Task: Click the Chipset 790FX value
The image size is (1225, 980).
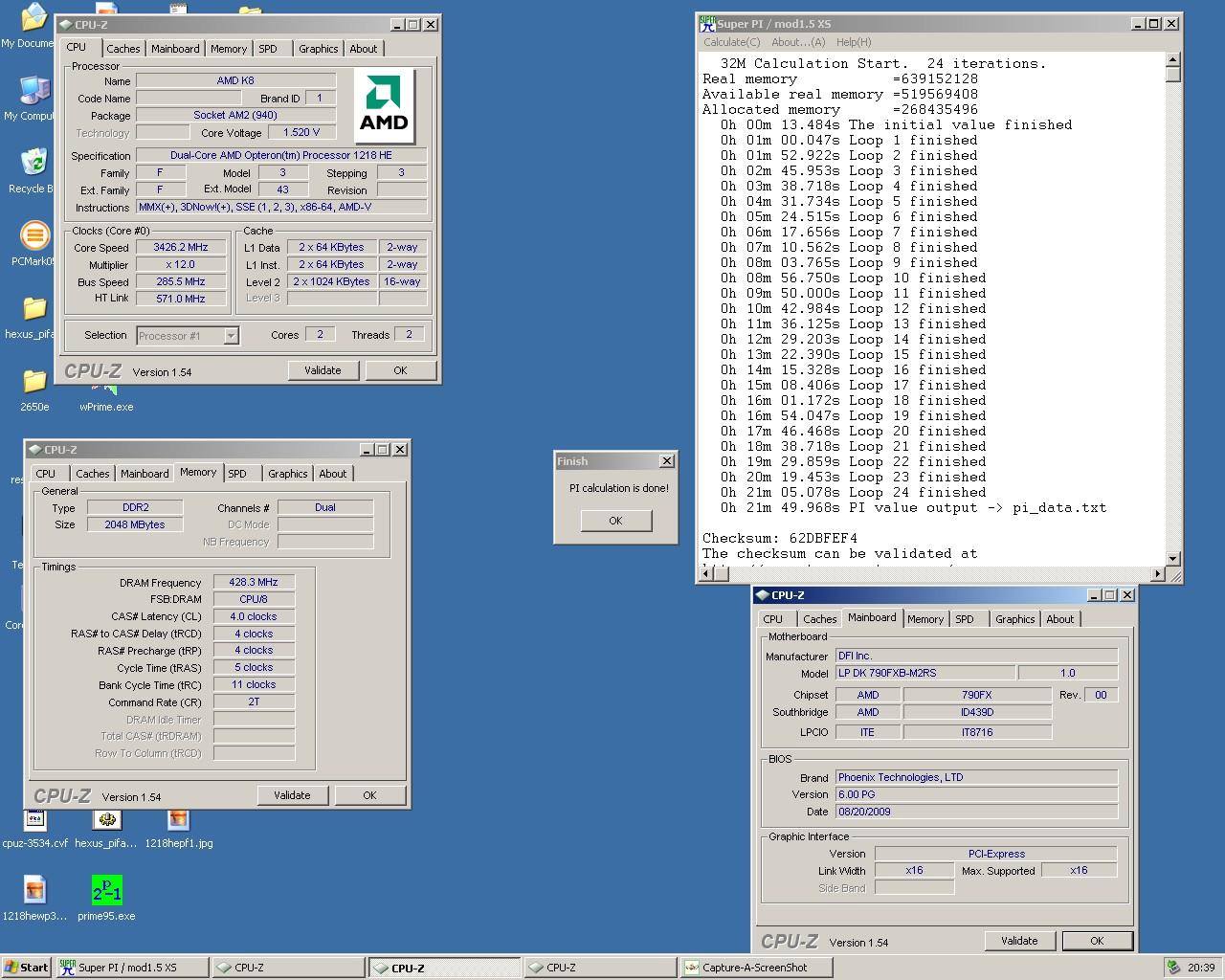Action: click(977, 695)
